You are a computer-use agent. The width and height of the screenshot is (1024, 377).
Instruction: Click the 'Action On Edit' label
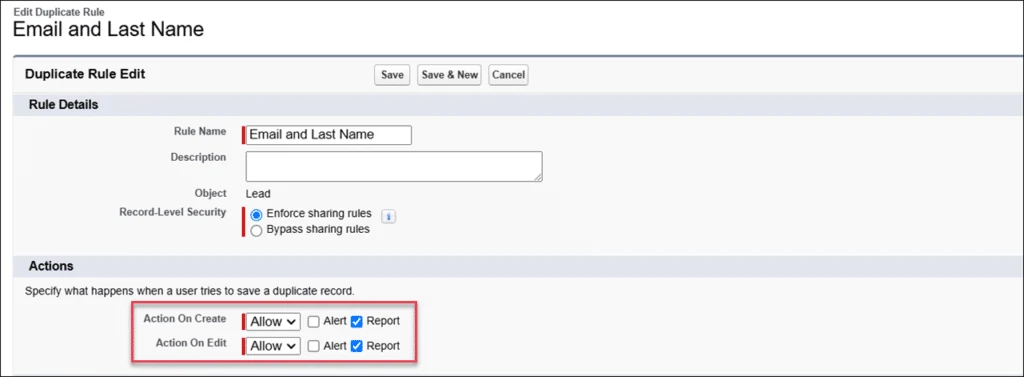(191, 344)
